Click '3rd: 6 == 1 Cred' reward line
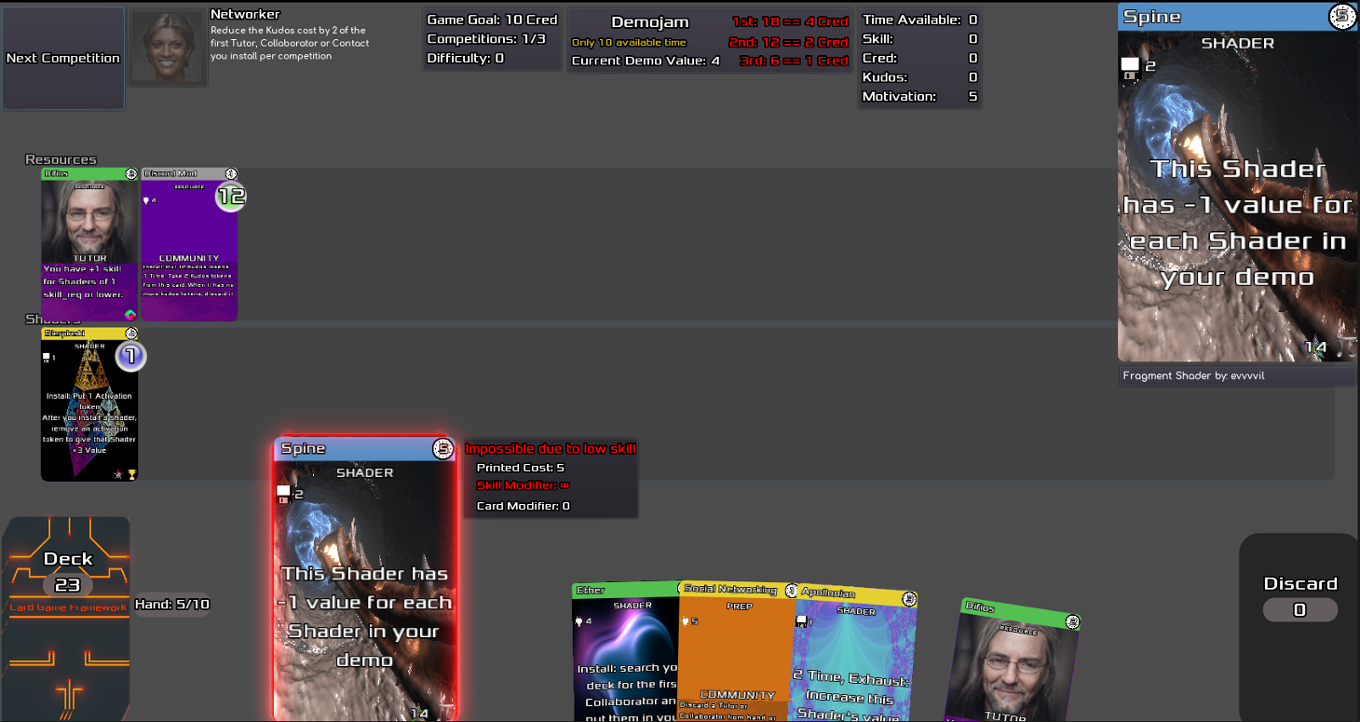Screen dimensions: 1360x722 point(795,61)
